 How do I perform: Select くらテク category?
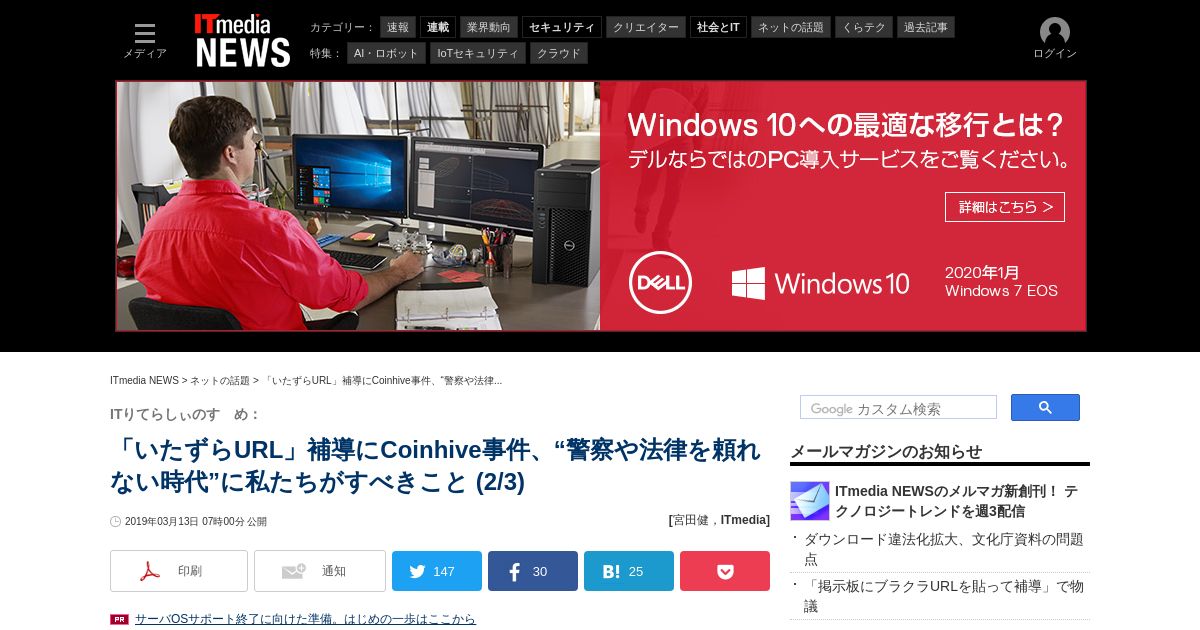[x=864, y=27]
